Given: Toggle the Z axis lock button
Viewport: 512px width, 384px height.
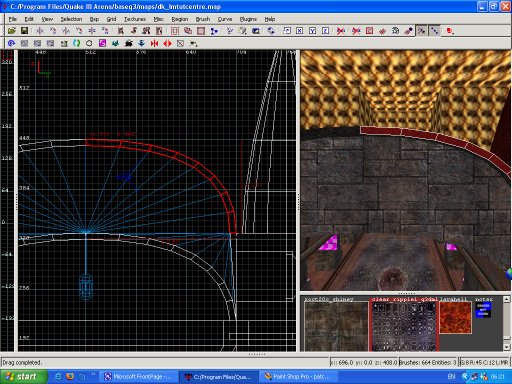Looking at the screenshot, I should (325, 31).
